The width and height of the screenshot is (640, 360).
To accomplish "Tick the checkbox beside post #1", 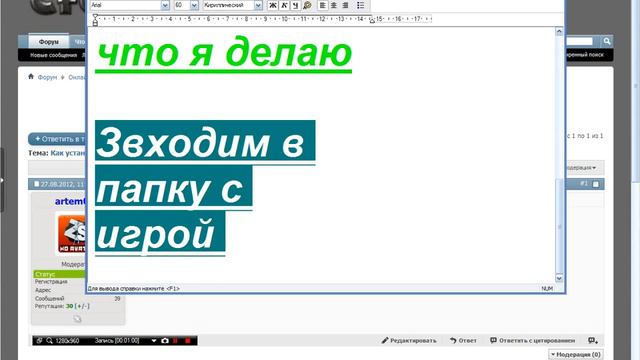I will tap(596, 184).
